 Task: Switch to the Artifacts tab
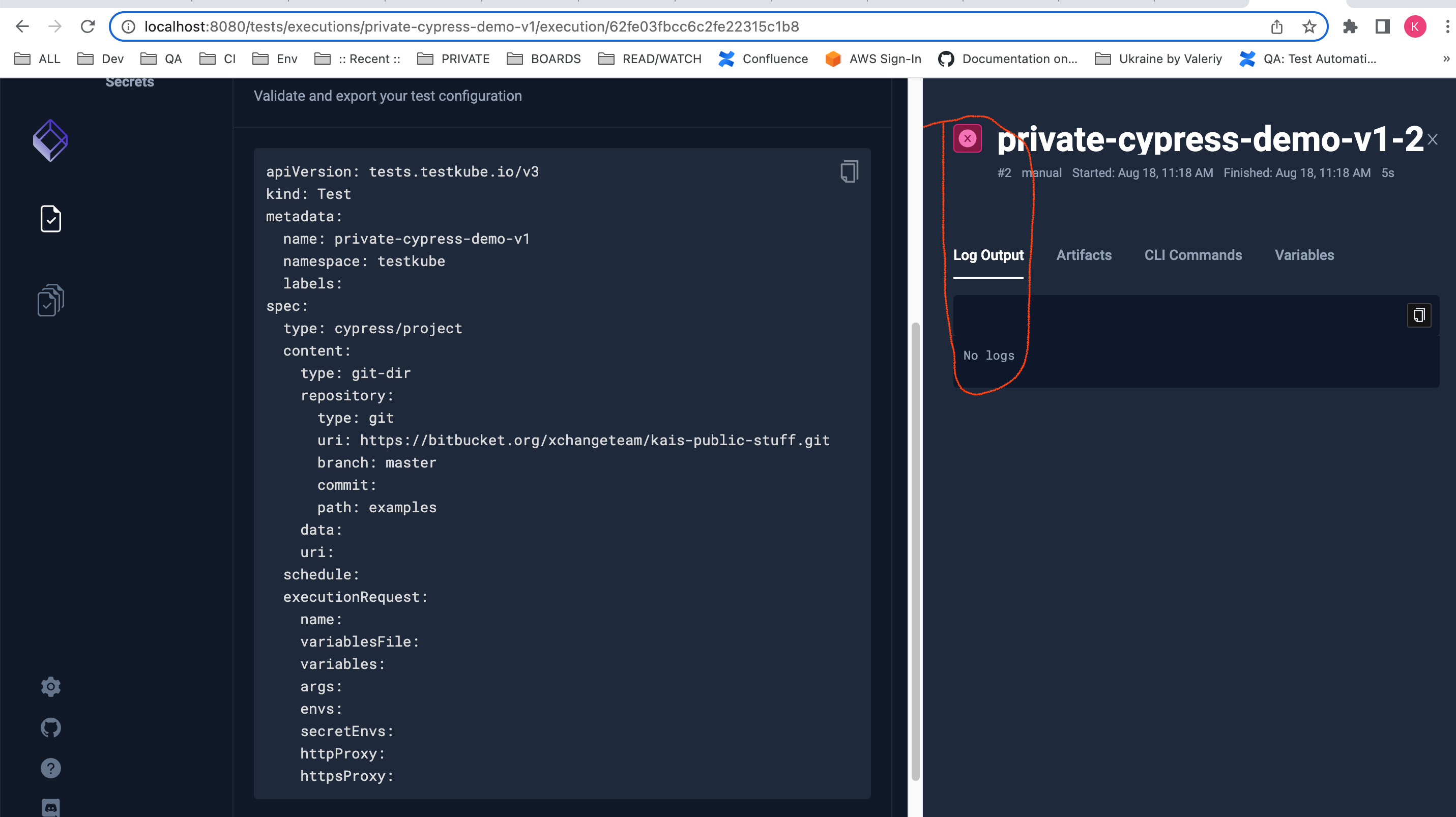(x=1084, y=255)
